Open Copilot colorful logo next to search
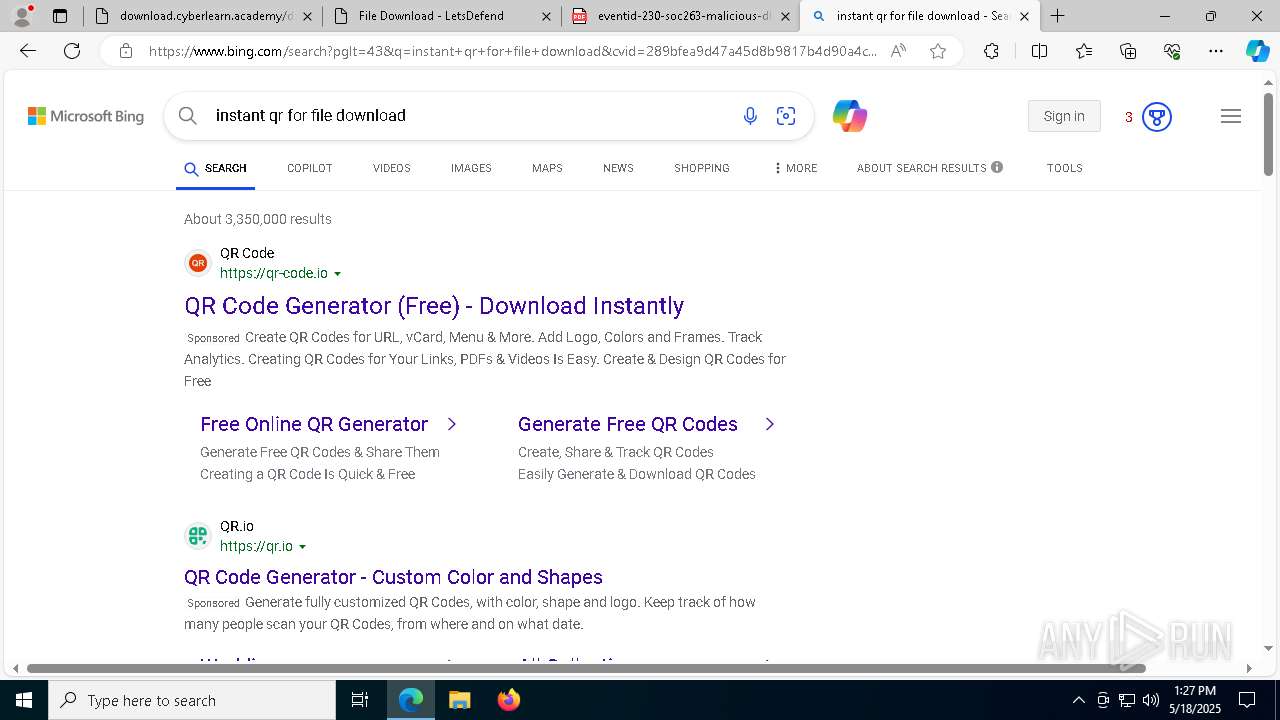This screenshot has height=720, width=1280. click(x=850, y=116)
